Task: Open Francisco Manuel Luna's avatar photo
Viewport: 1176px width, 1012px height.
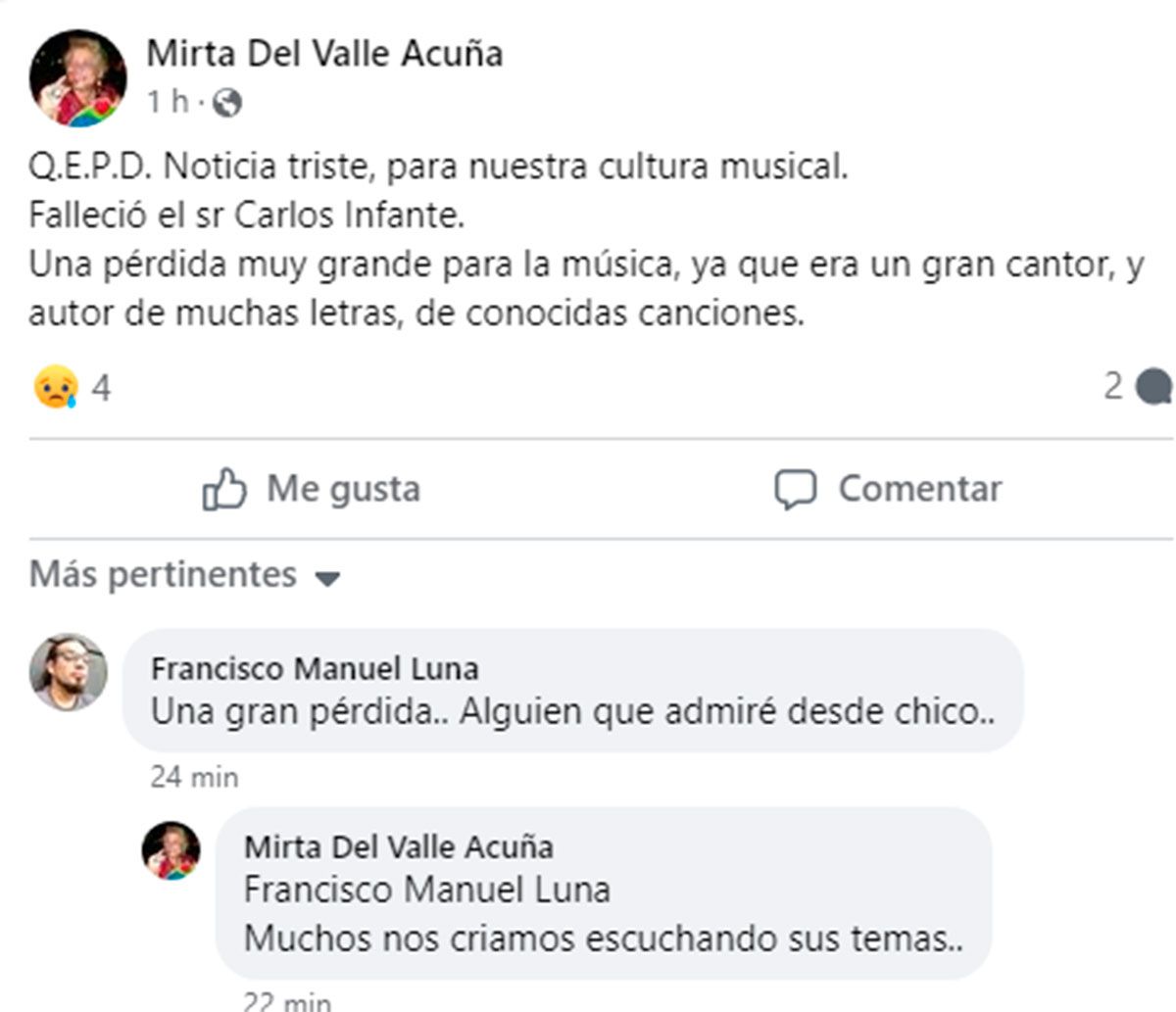Action: [x=68, y=671]
